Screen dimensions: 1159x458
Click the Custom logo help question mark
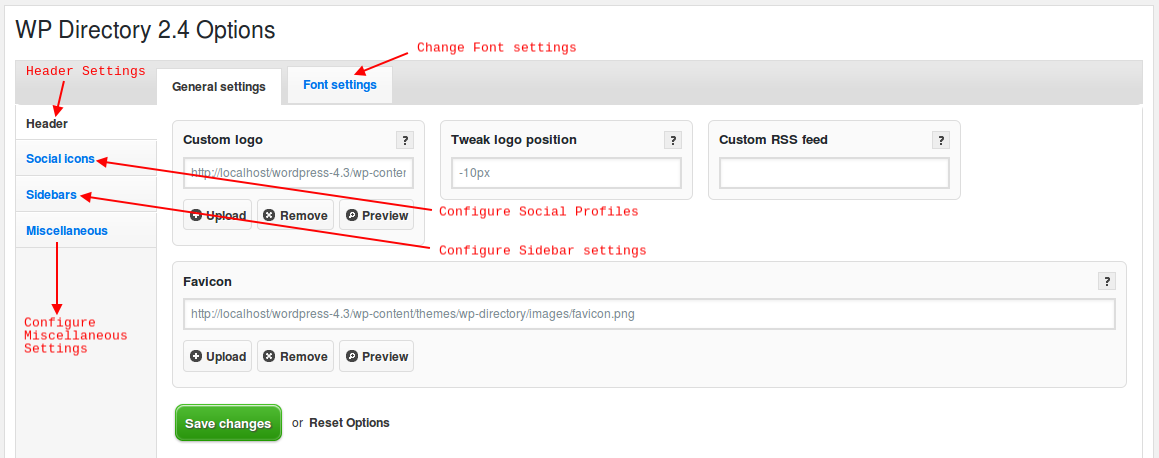[405, 140]
